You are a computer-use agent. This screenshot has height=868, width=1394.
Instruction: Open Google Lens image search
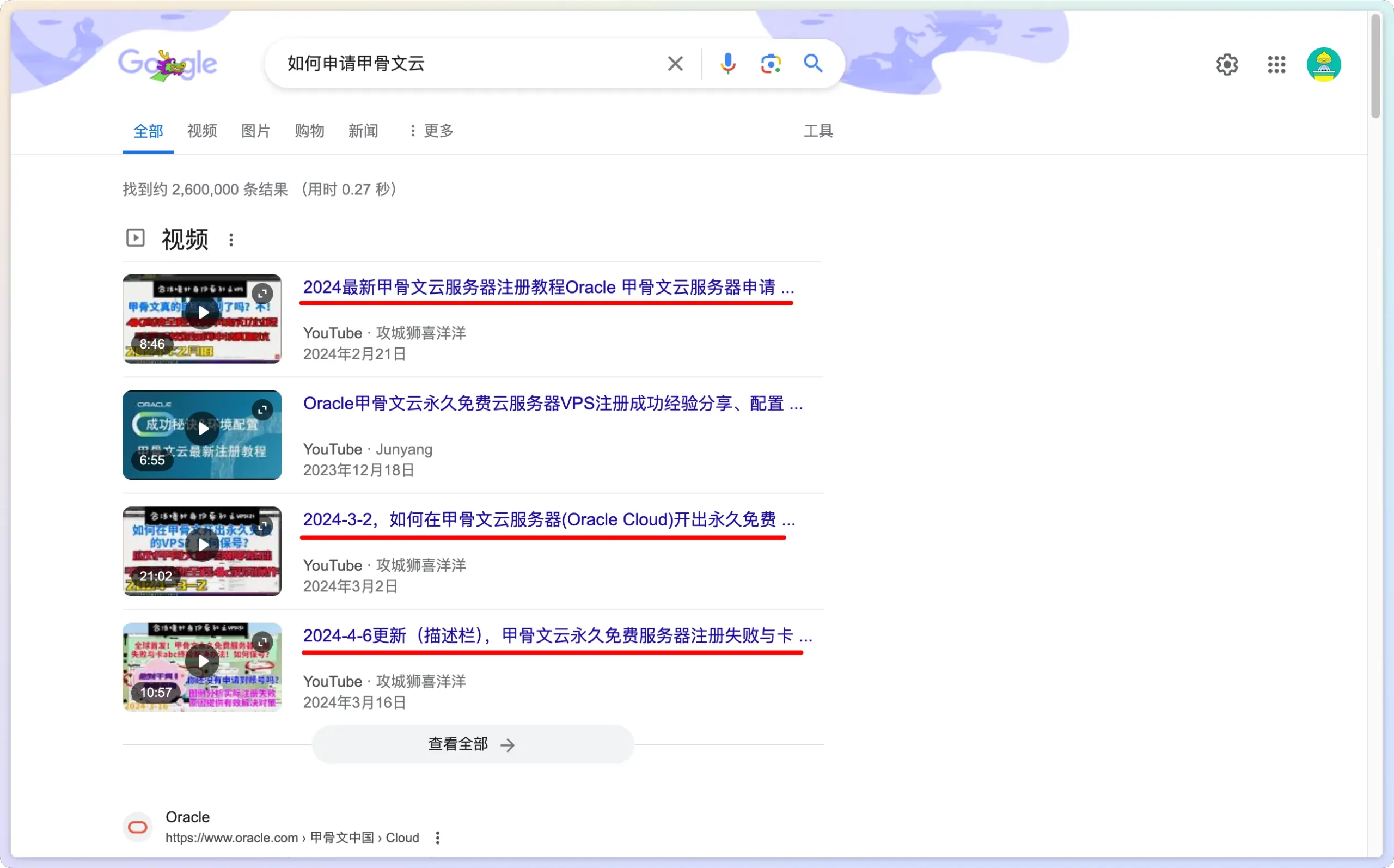click(771, 63)
